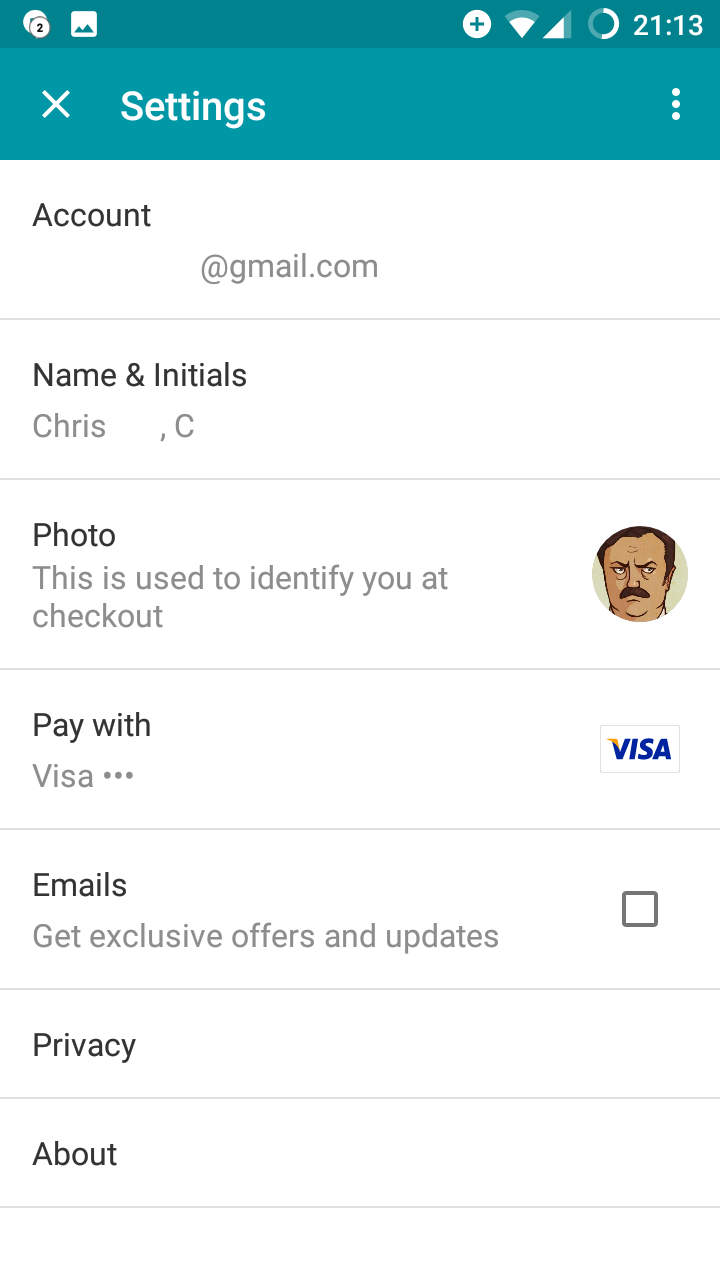Tap the image notification icon
Viewport: 720px width, 1280px height.
pos(84,25)
